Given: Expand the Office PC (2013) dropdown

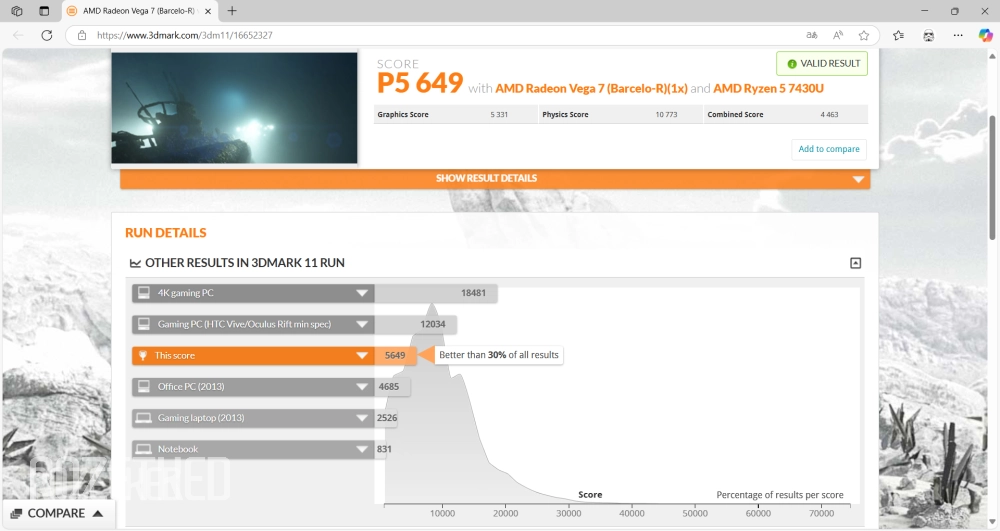Looking at the screenshot, I should point(362,387).
